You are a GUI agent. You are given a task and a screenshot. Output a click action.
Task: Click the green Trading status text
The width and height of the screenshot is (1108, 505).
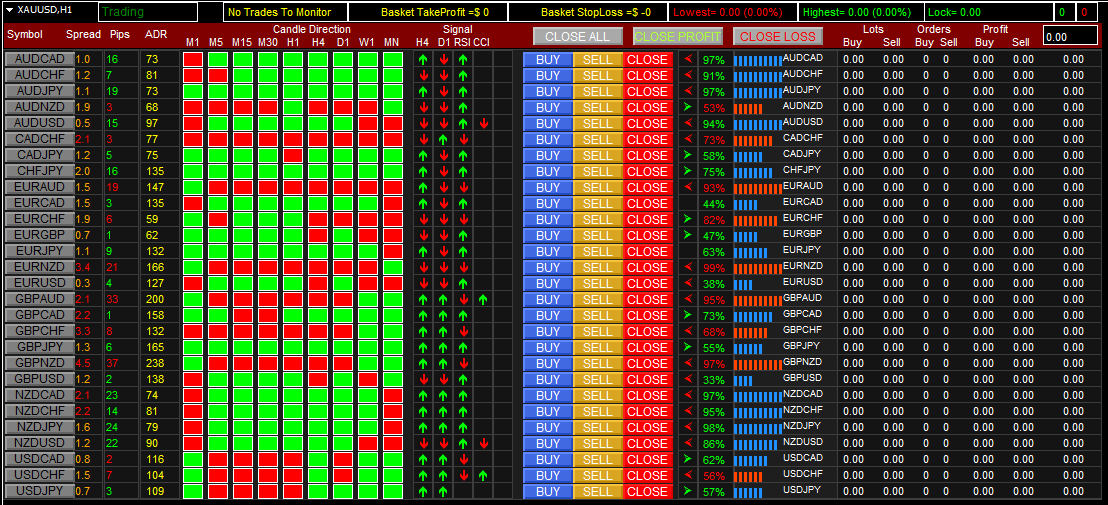pyautogui.click(x=122, y=12)
